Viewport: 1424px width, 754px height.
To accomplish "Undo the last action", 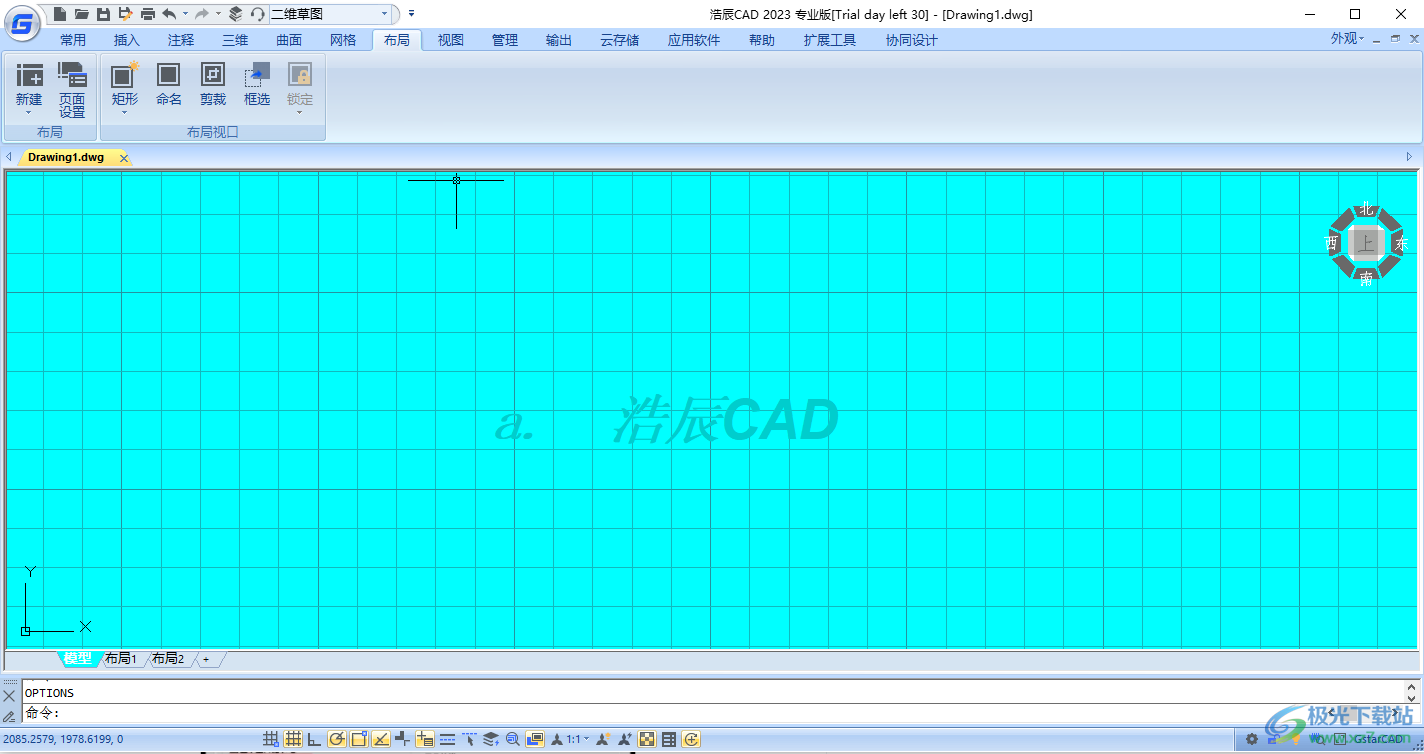I will [169, 14].
